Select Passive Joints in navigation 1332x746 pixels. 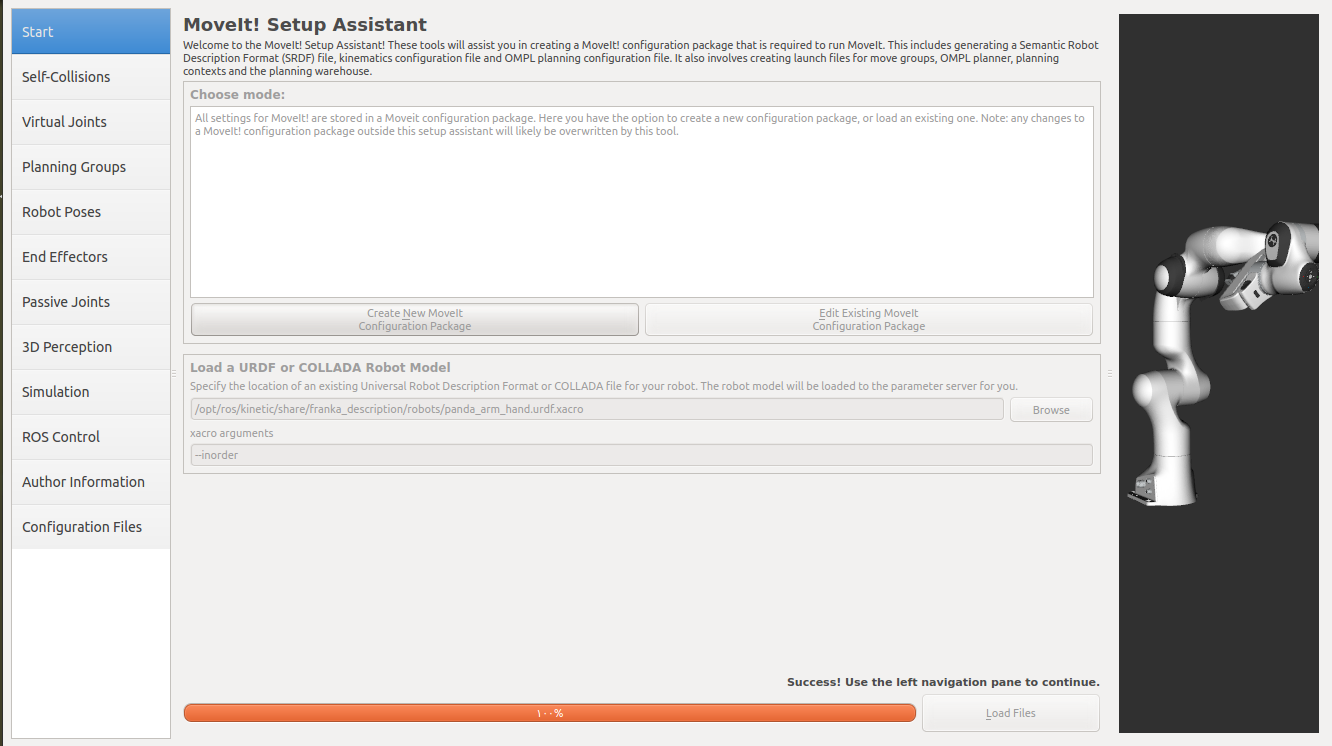[x=91, y=302]
